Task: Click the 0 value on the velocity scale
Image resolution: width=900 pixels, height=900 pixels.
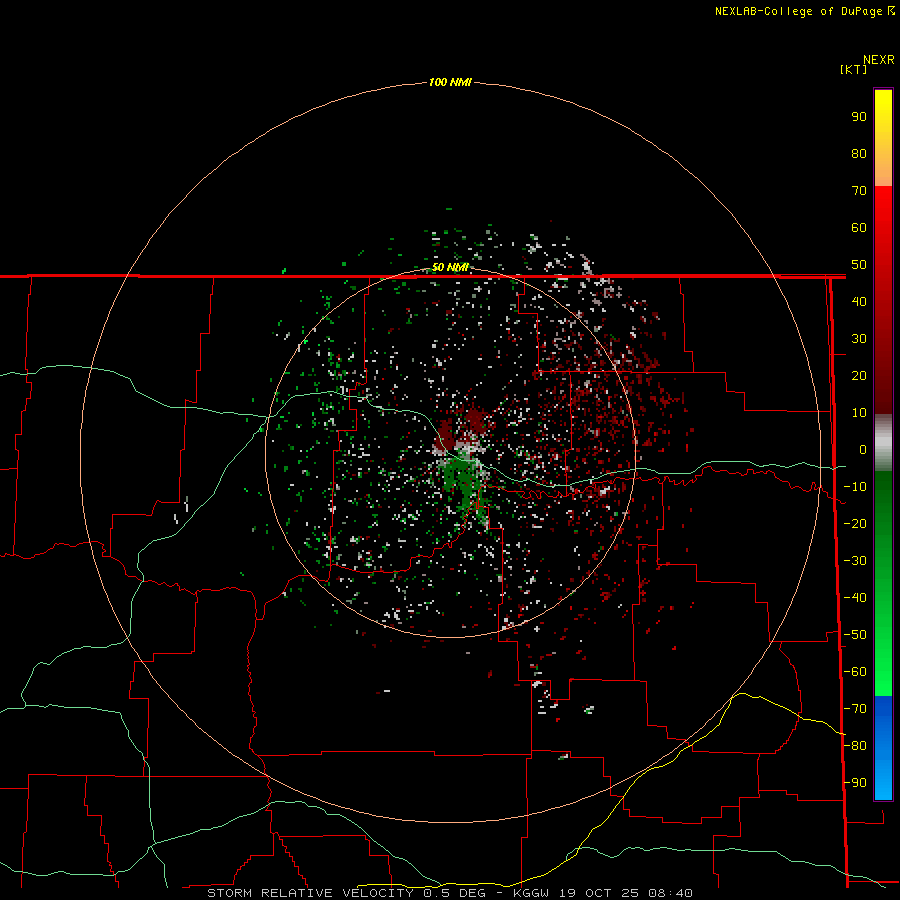Action: (x=863, y=450)
